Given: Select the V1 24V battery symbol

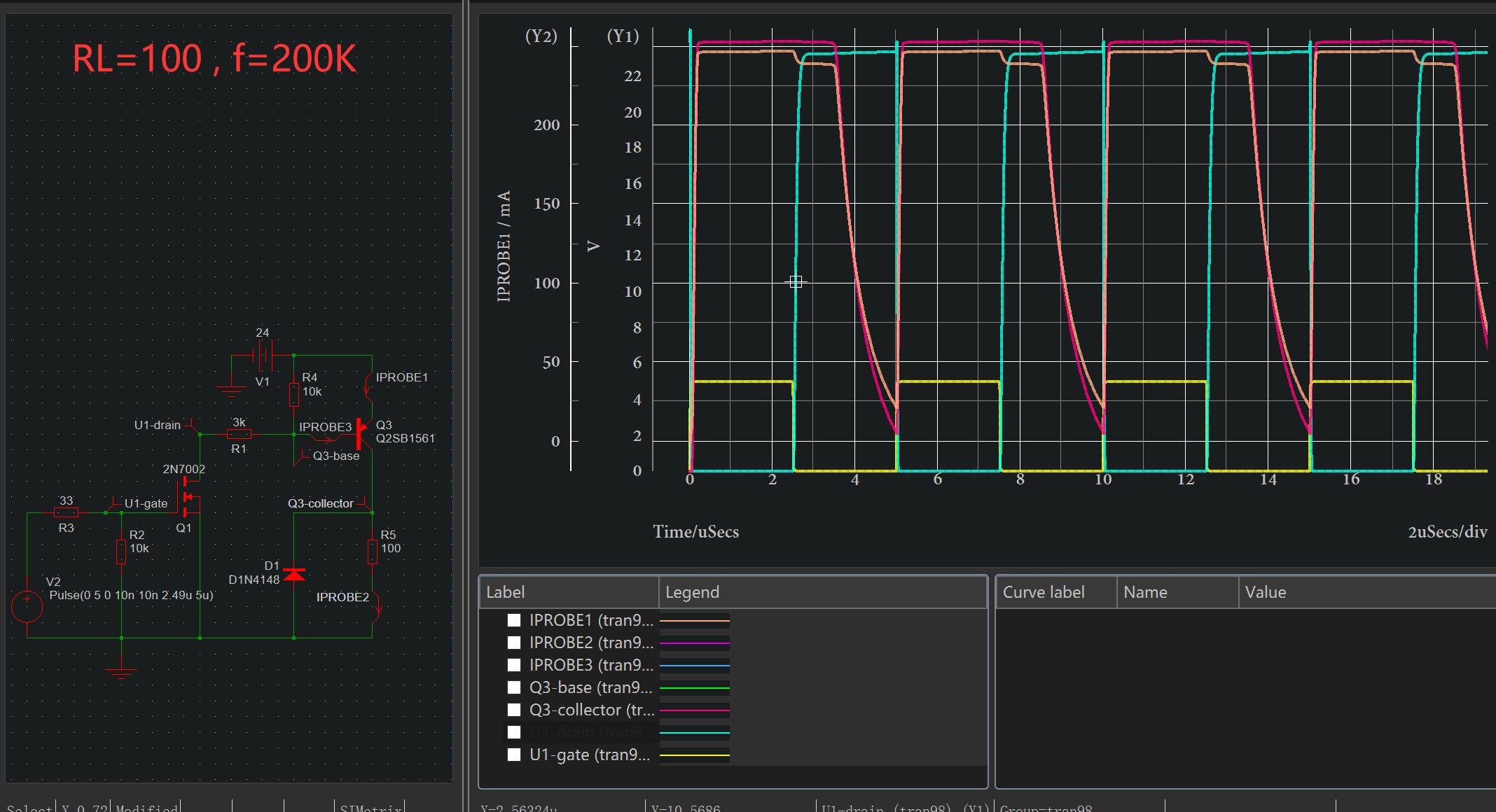Looking at the screenshot, I should coord(264,356).
